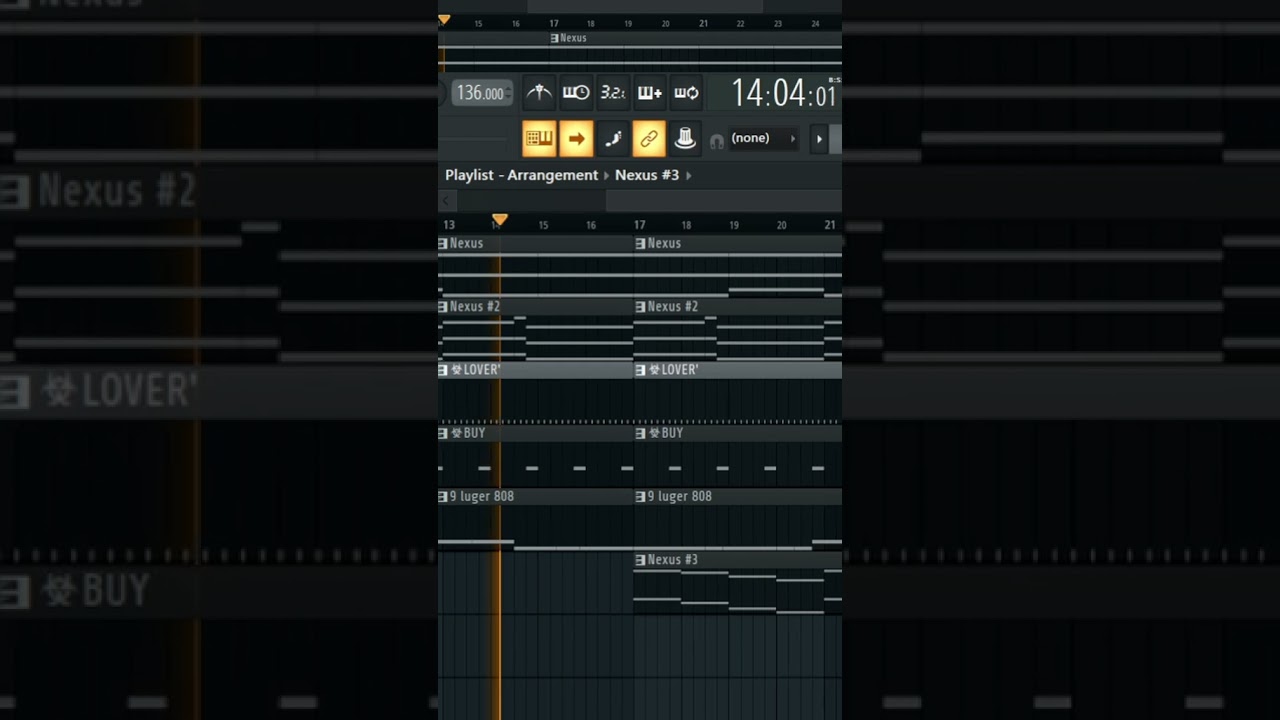Click the orange playhead marker on playlist ruler
Image resolution: width=1280 pixels, height=720 pixels.
(x=500, y=219)
